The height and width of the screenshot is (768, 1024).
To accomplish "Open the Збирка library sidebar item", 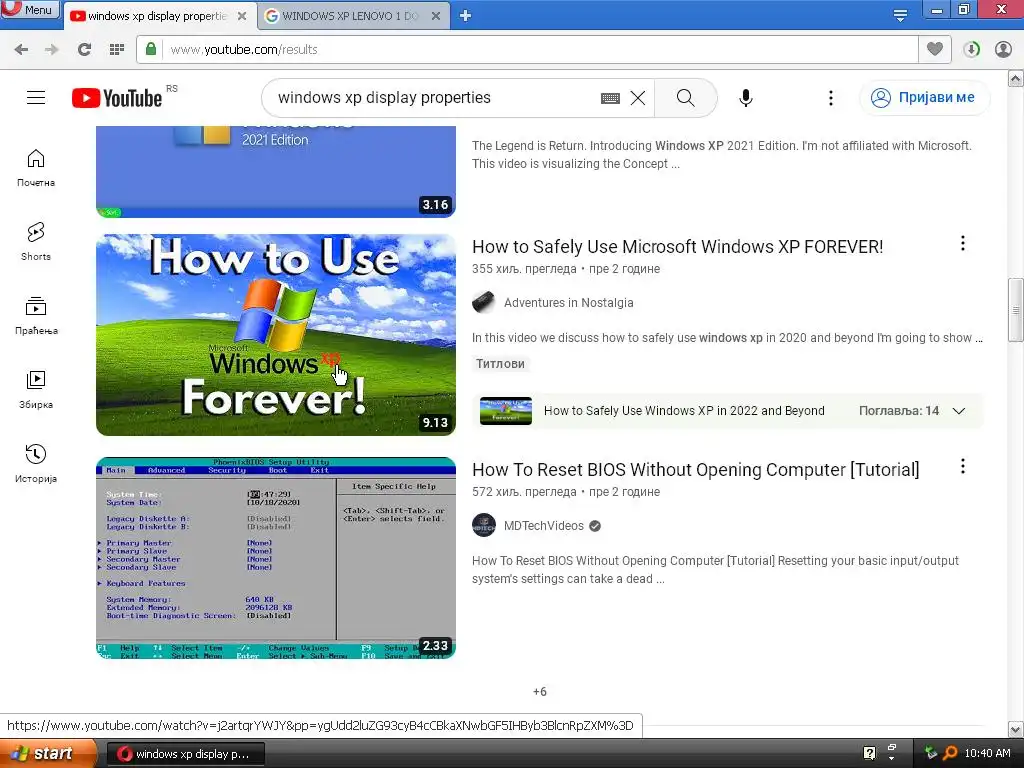I will [36, 390].
